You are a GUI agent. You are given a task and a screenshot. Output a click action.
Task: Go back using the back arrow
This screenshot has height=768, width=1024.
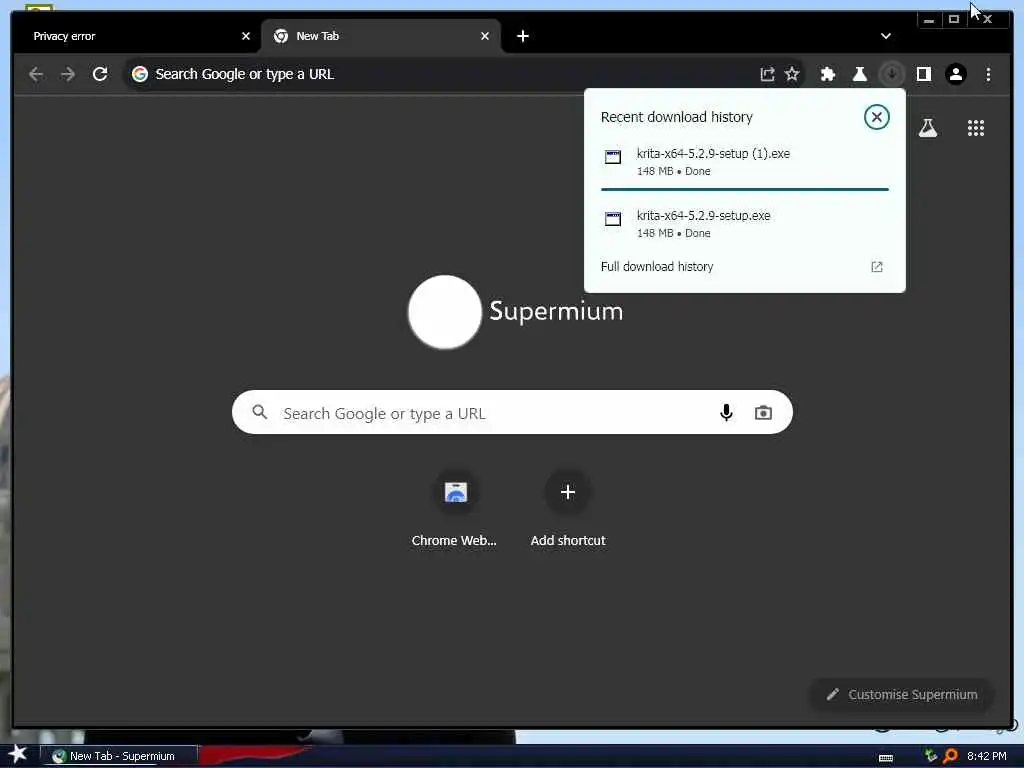(36, 74)
